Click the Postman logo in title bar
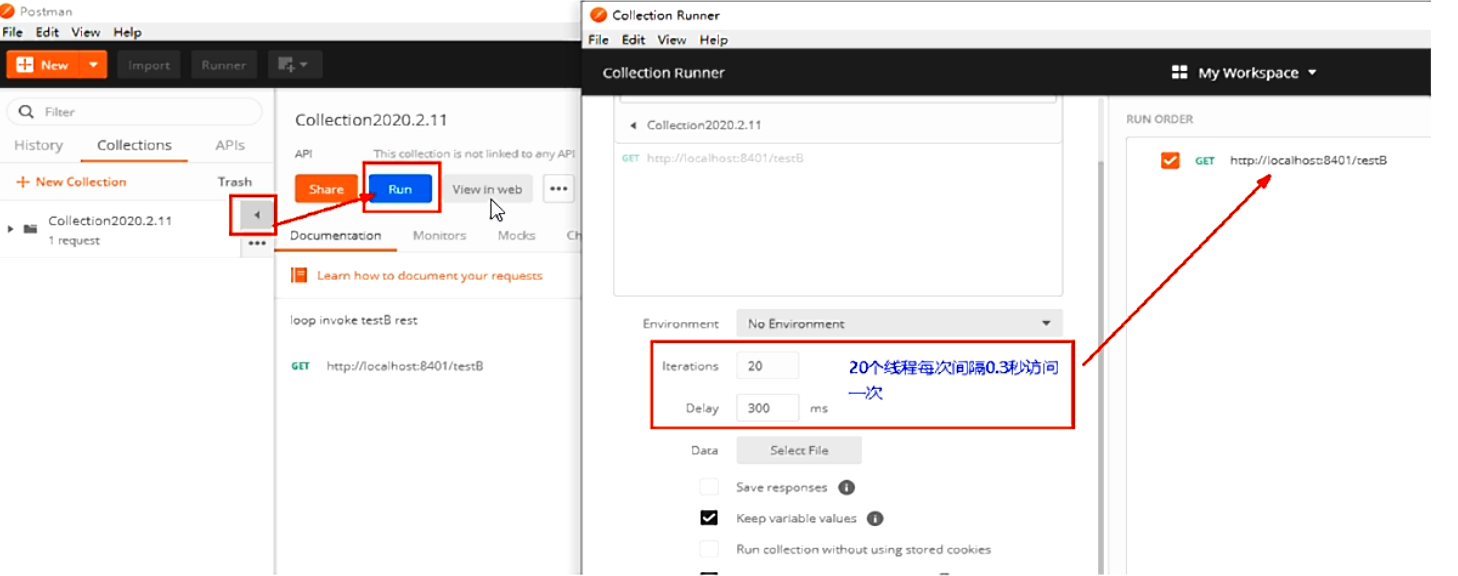Image resolution: width=1458 pixels, height=576 pixels. [8, 11]
